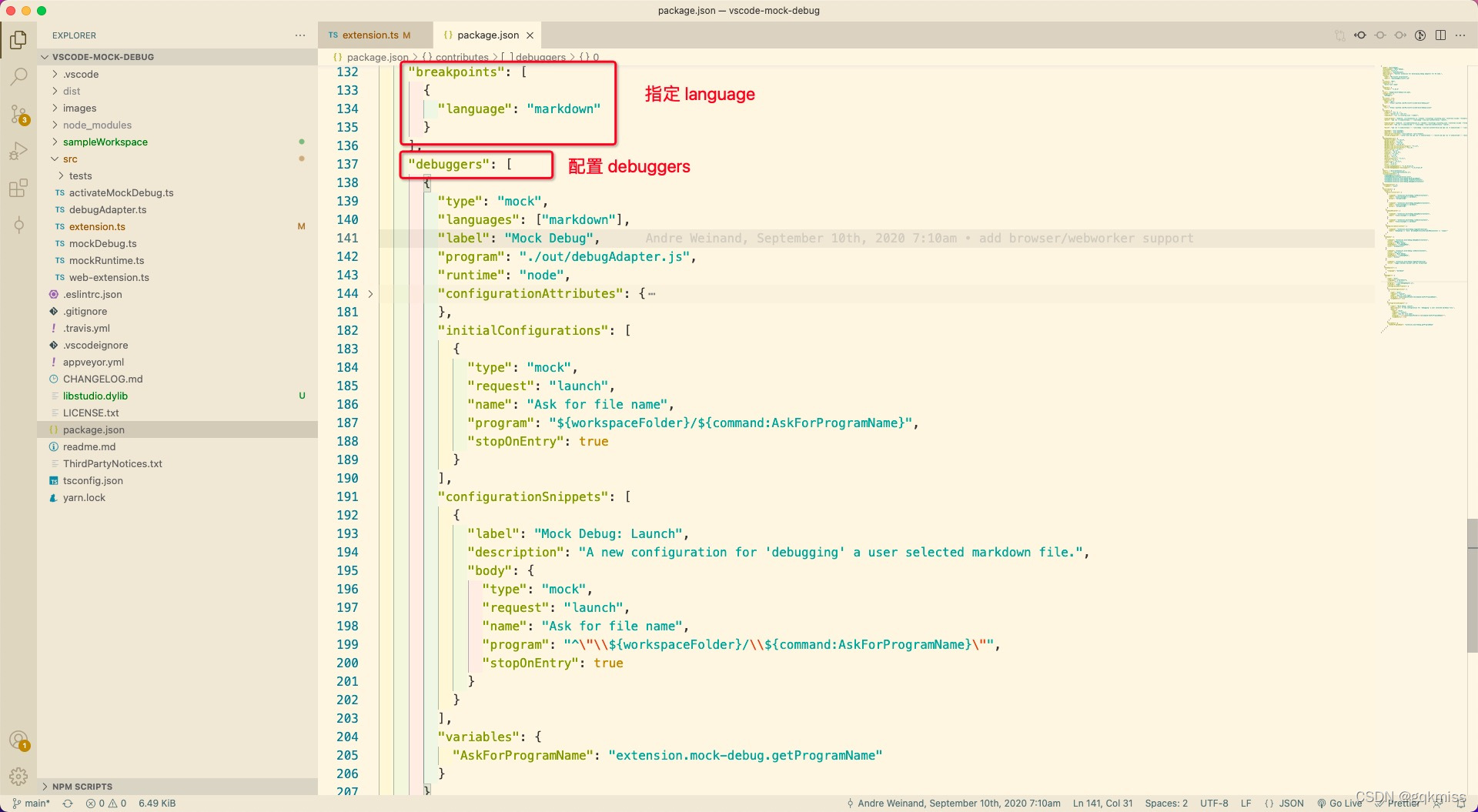
Task: Click the editor vertical scrollbar thumb
Action: click(1472, 585)
